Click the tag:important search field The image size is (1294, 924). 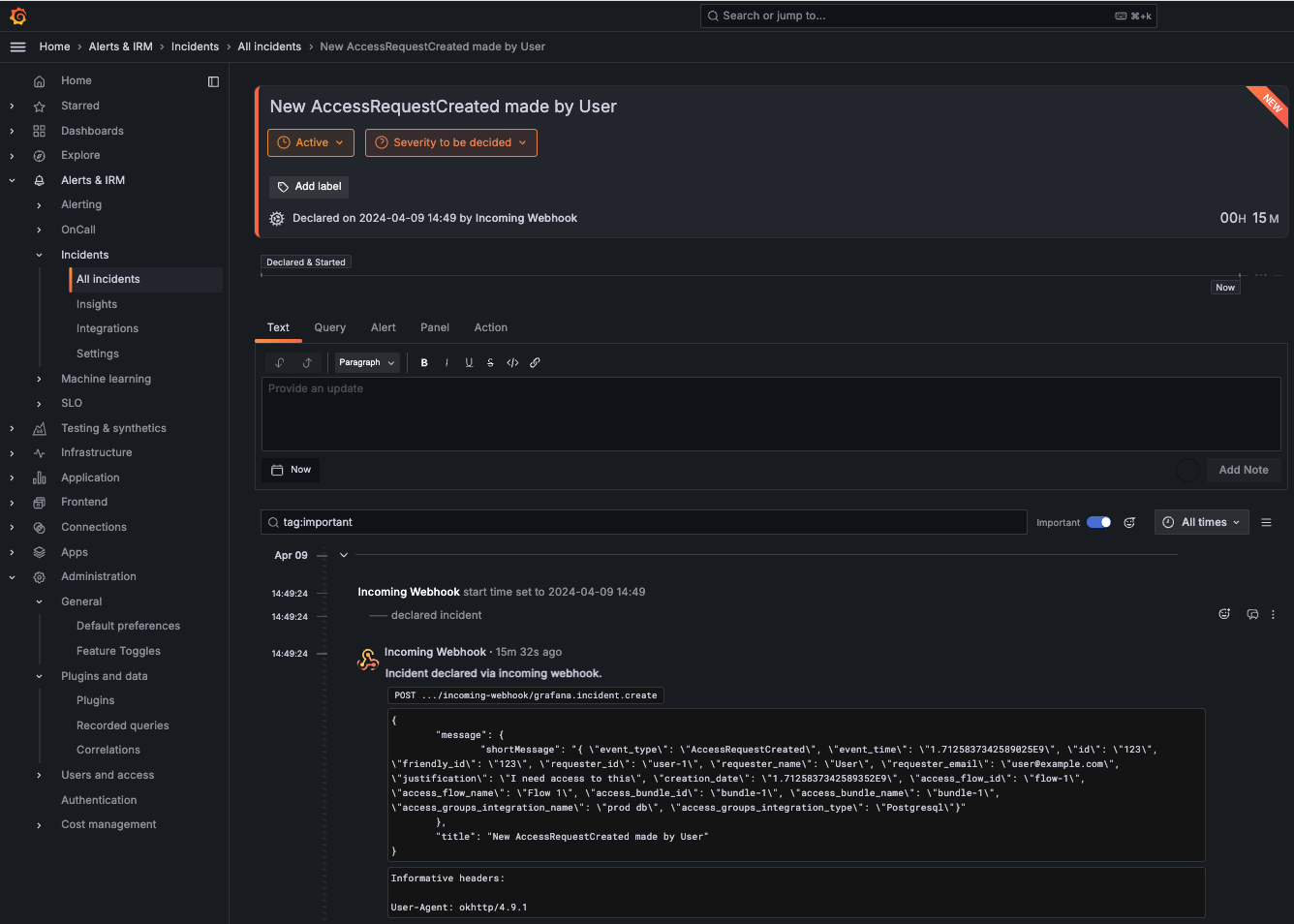coord(644,522)
